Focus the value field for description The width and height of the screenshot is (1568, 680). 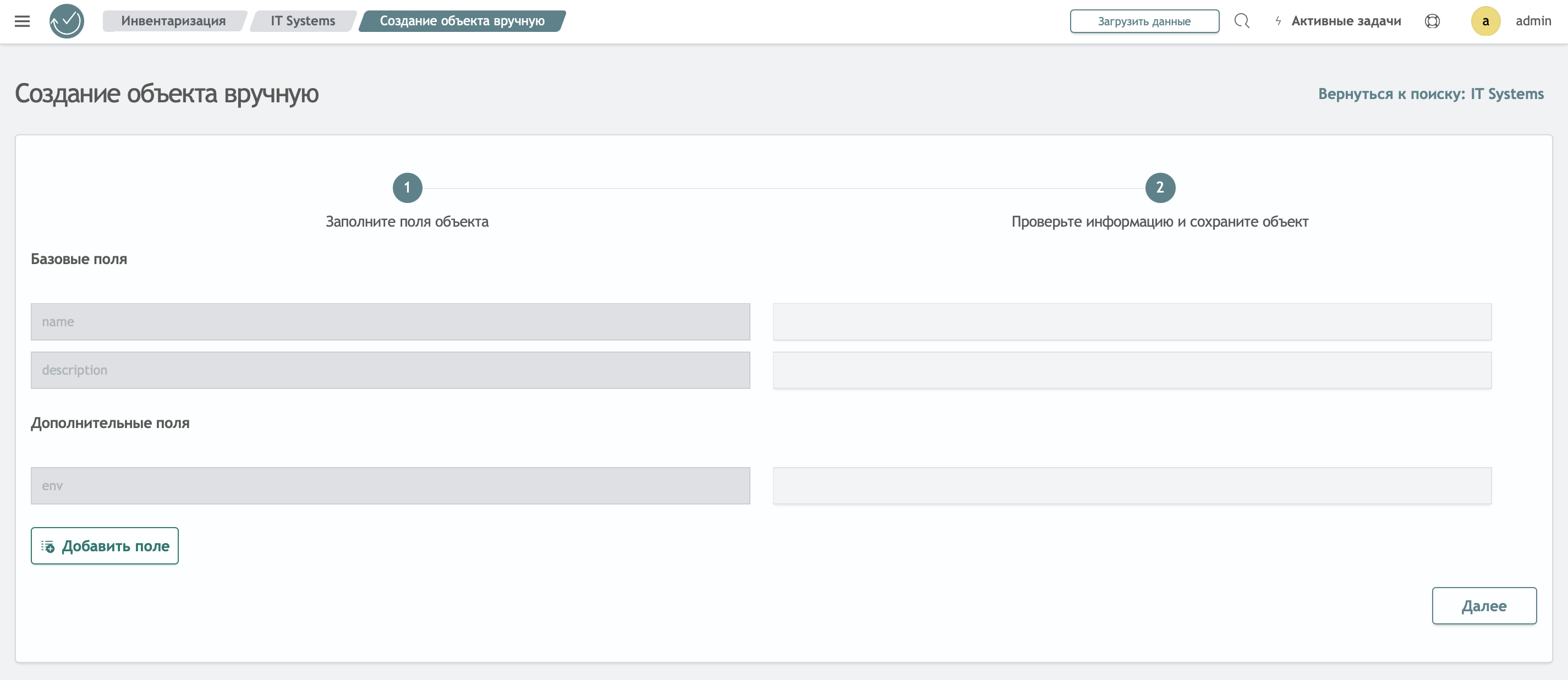1132,370
